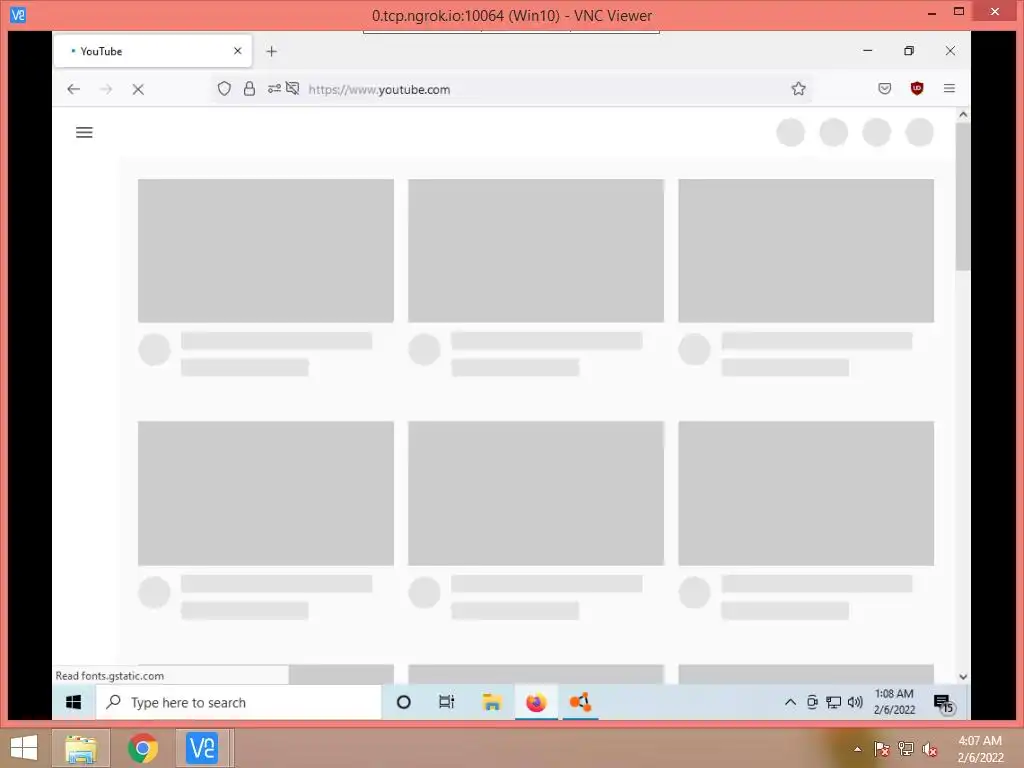Screen dimensions: 1024x768
Task: Show hidden icons on the host tray
Action: pyautogui.click(x=857, y=749)
